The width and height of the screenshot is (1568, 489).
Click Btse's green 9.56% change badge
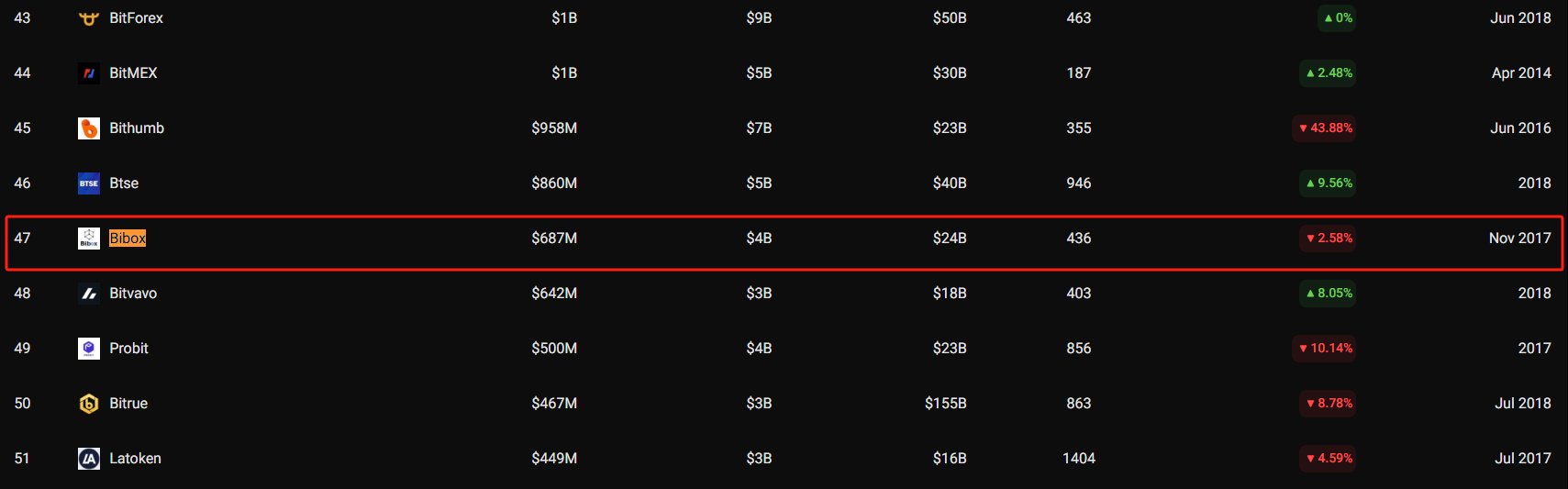tap(1329, 183)
